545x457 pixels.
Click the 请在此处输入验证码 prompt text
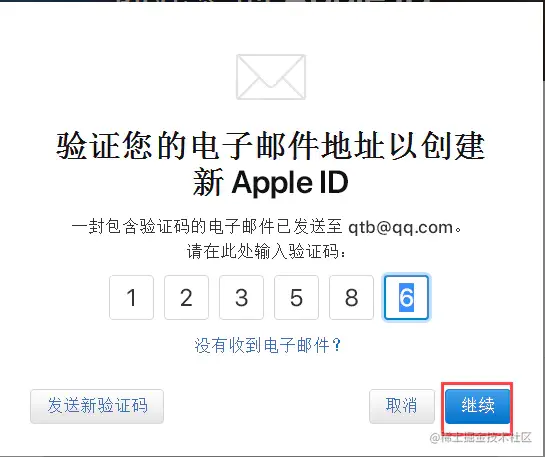[x=267, y=251]
